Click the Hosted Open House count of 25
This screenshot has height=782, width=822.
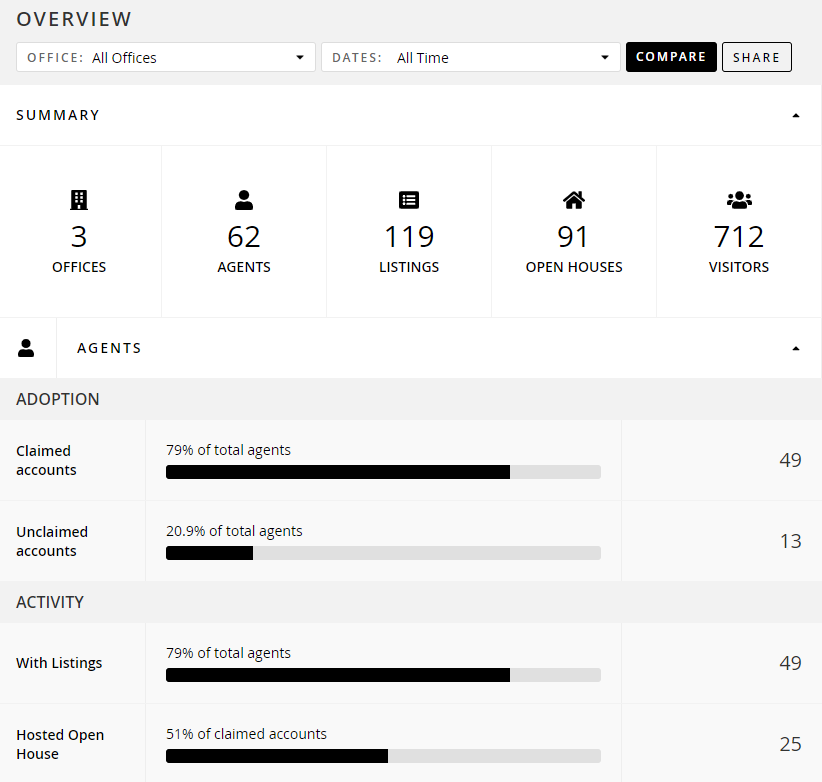coord(790,744)
